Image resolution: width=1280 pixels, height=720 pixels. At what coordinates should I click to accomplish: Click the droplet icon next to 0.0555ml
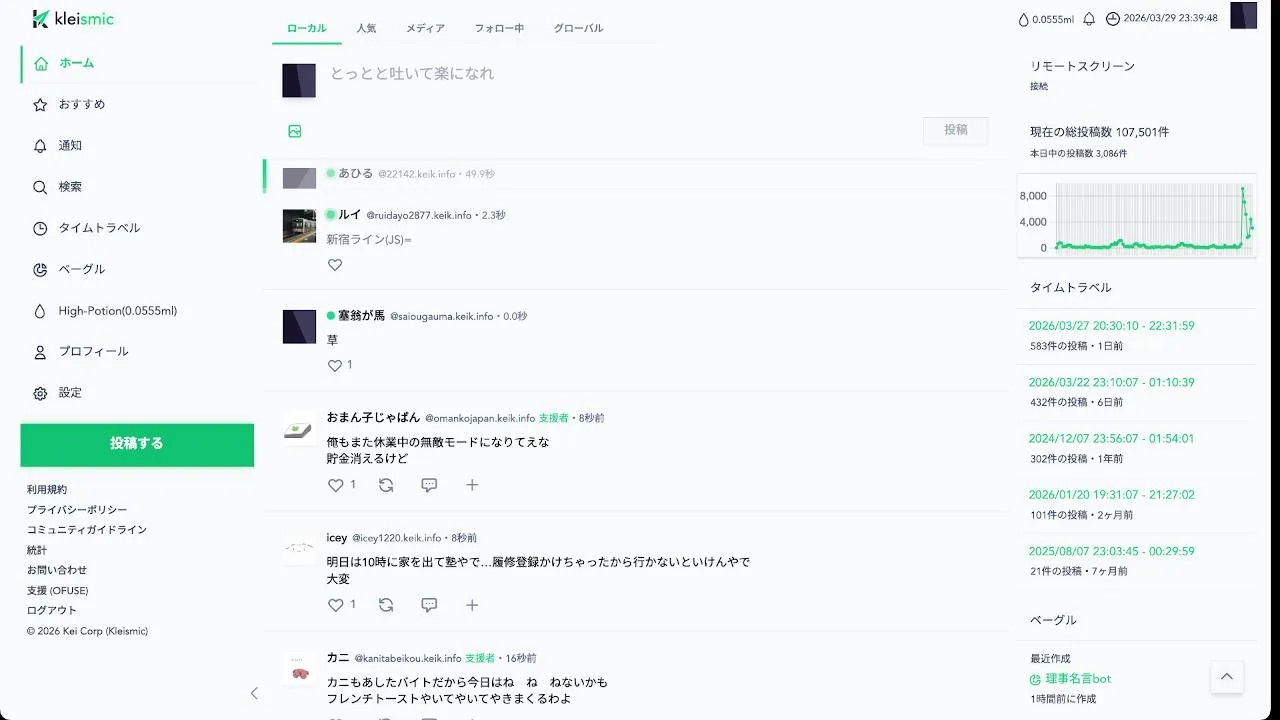[x=1023, y=19]
